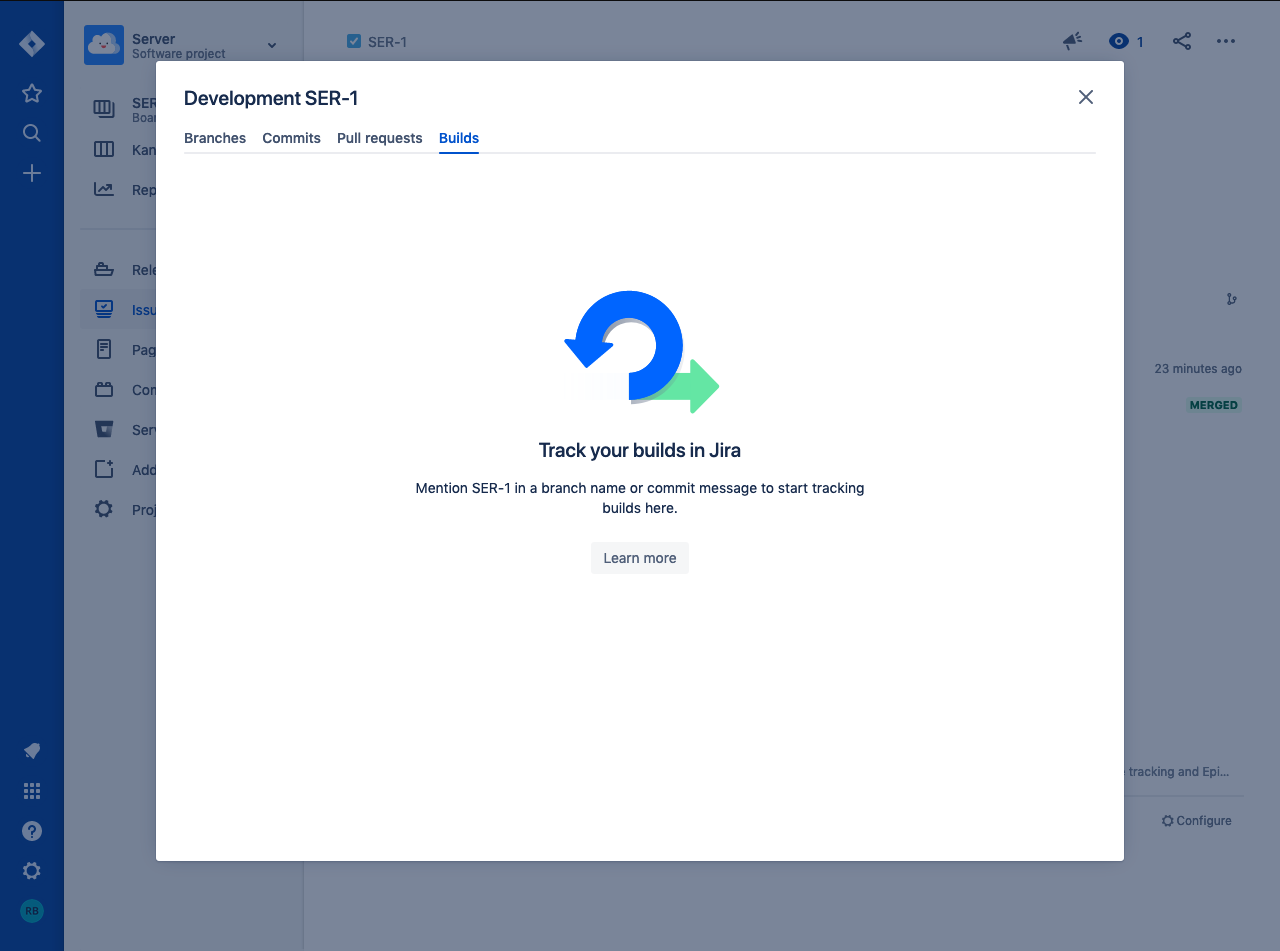The width and height of the screenshot is (1280, 951).
Task: Open the Issues monitor icon
Action: (104, 309)
